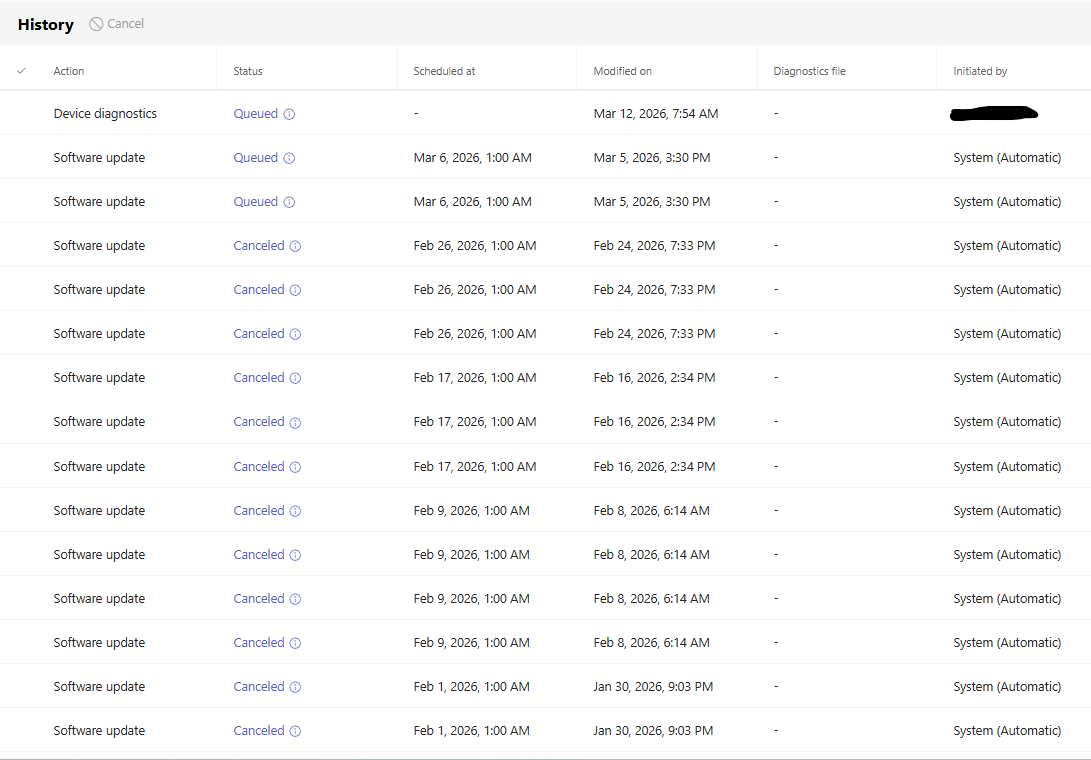The width and height of the screenshot is (1091, 760).
Task: Click the Diagnostics file column header
Action: pos(809,71)
